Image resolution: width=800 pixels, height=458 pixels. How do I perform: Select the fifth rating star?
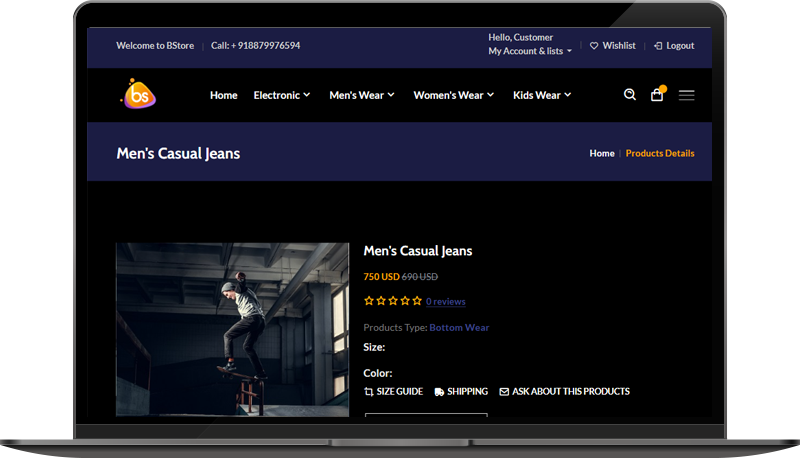pos(417,301)
